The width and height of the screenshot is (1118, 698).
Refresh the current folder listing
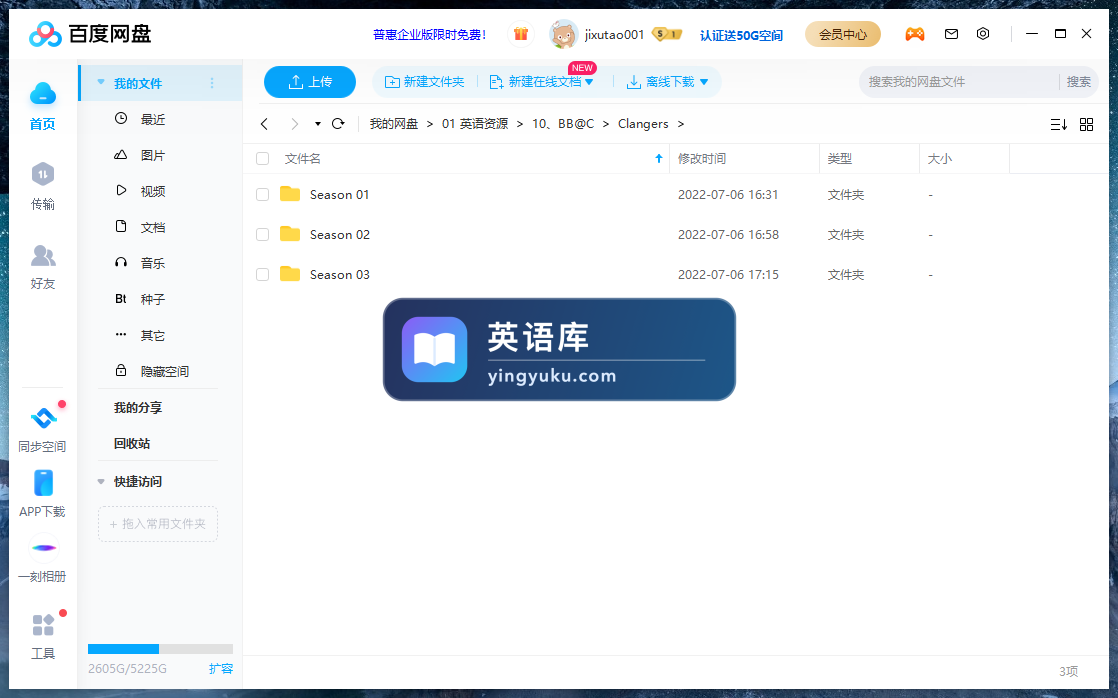[339, 124]
